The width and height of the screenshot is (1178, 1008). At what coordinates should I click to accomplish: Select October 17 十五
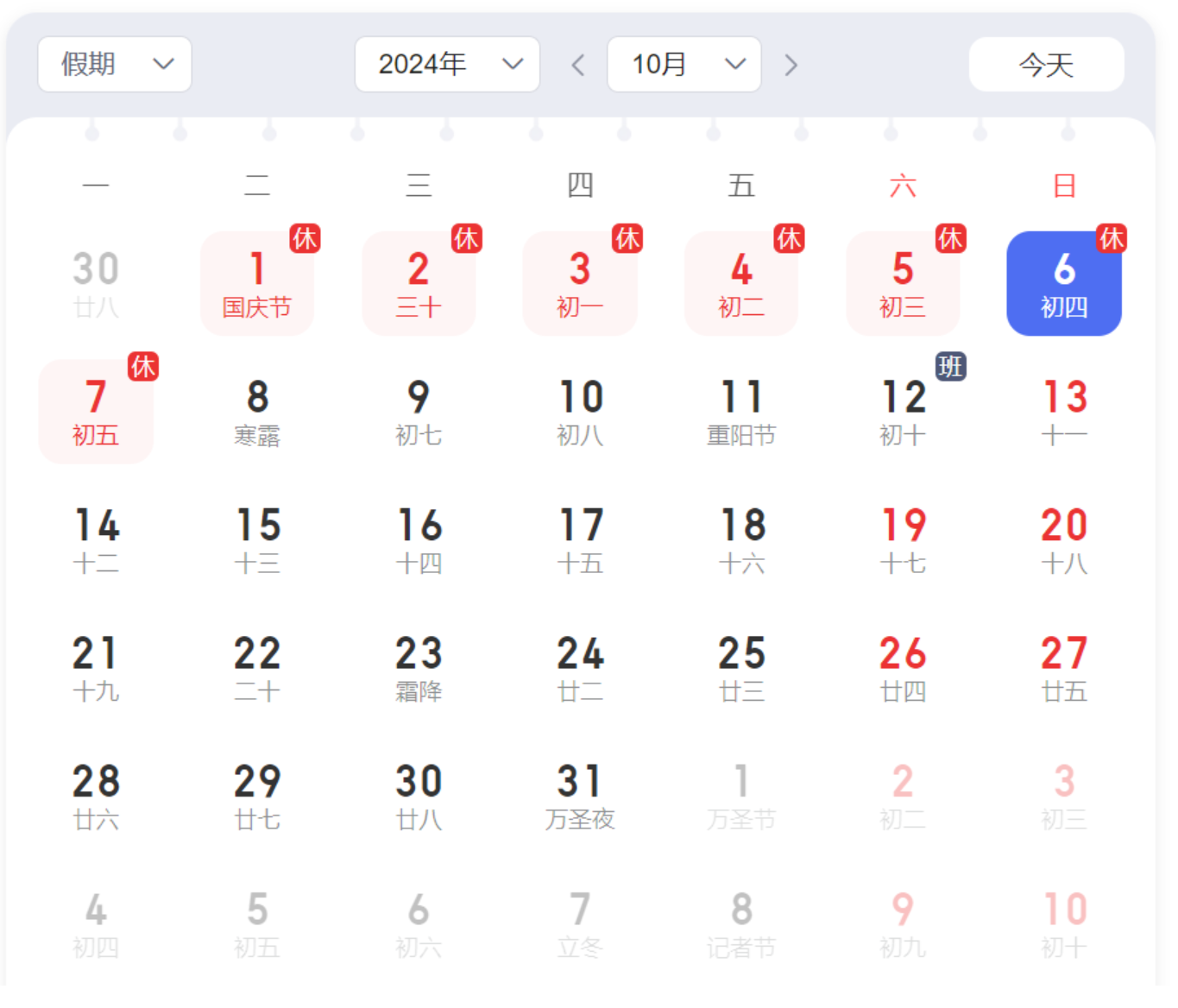pos(580,540)
